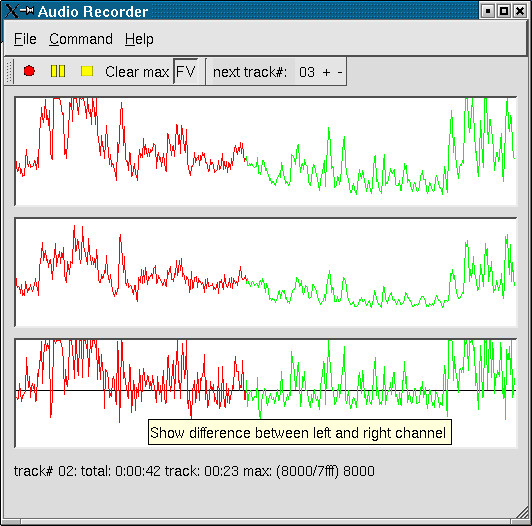The image size is (532, 526).
Task: Click the toolbar drag handle grip
Action: pyautogui.click(x=9, y=71)
